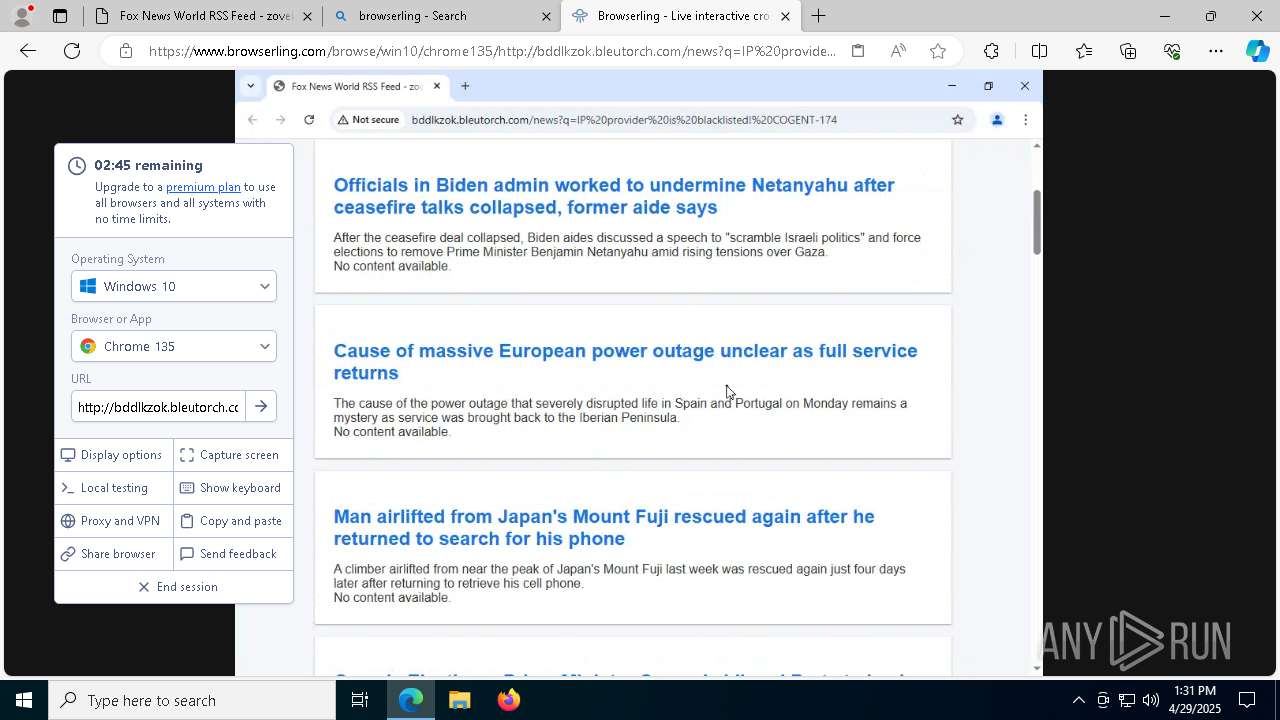Expand the Operating System Windows 10 dropdown
The image size is (1280, 720).
coord(174,286)
